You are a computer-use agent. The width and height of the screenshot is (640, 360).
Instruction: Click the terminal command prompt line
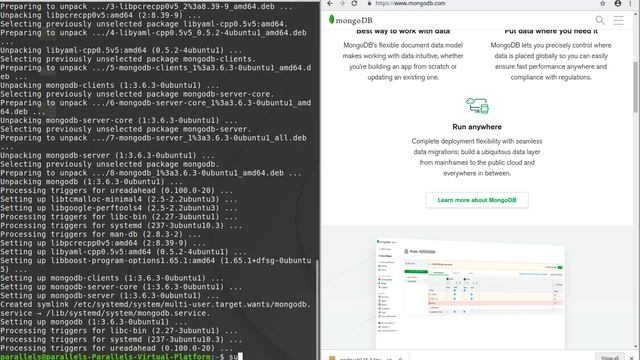tap(122, 357)
